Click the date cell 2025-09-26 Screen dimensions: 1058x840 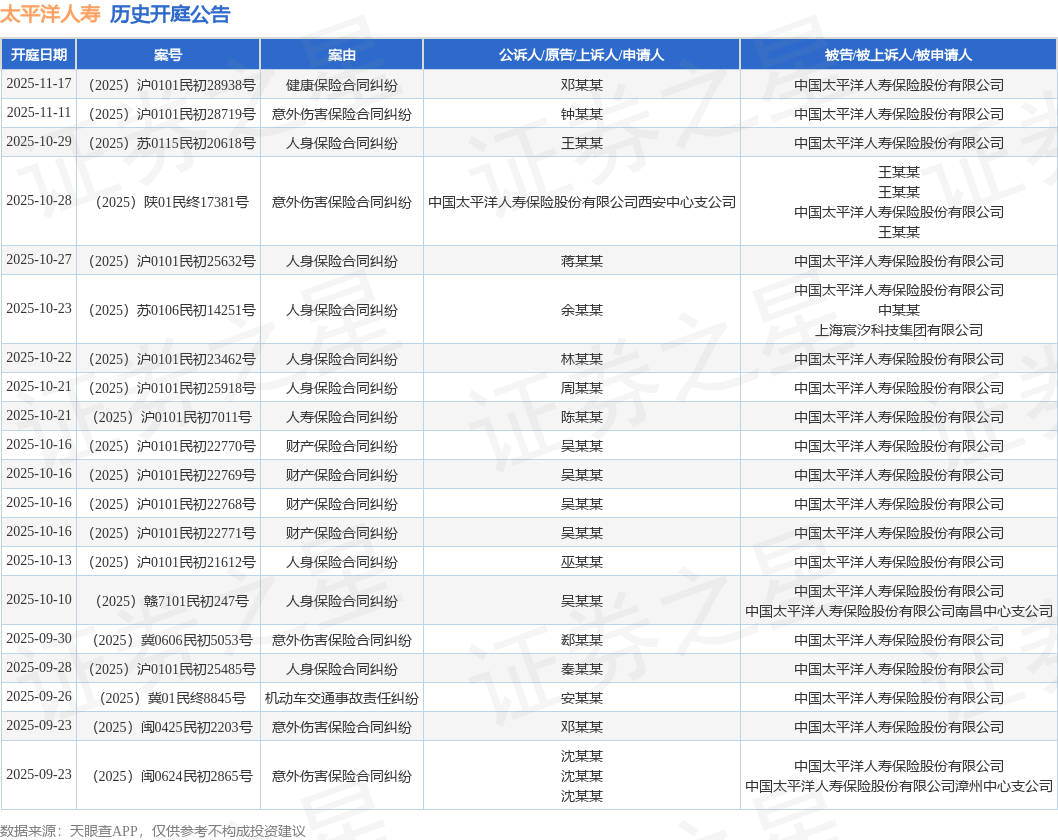point(38,697)
